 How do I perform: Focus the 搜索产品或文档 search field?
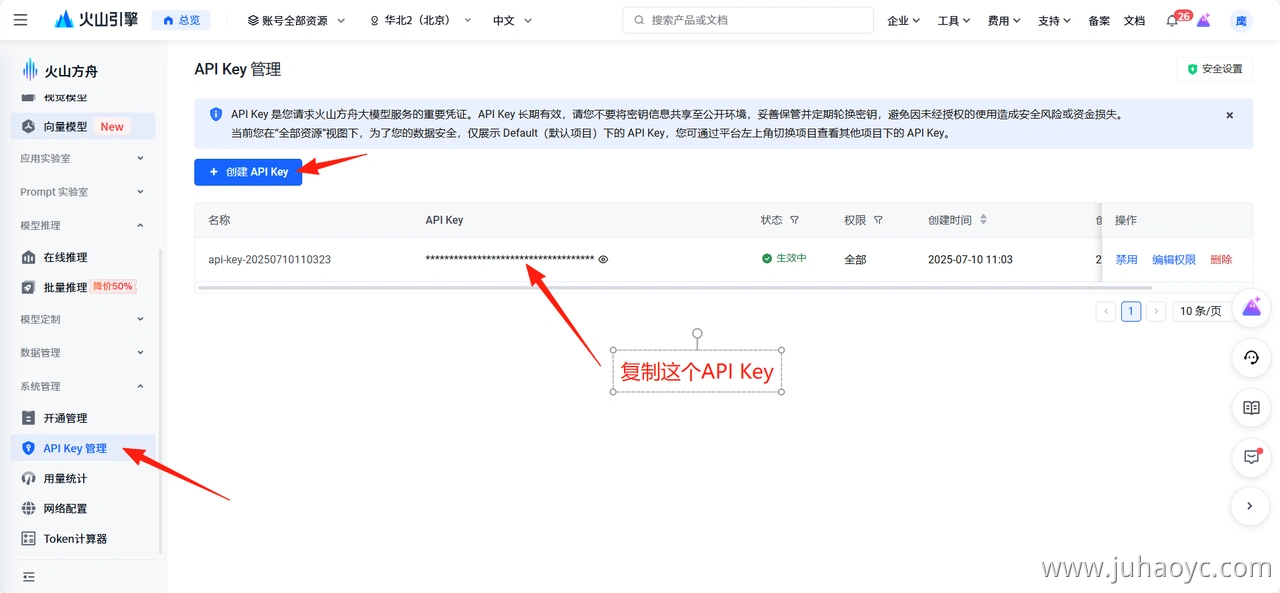tap(748, 20)
